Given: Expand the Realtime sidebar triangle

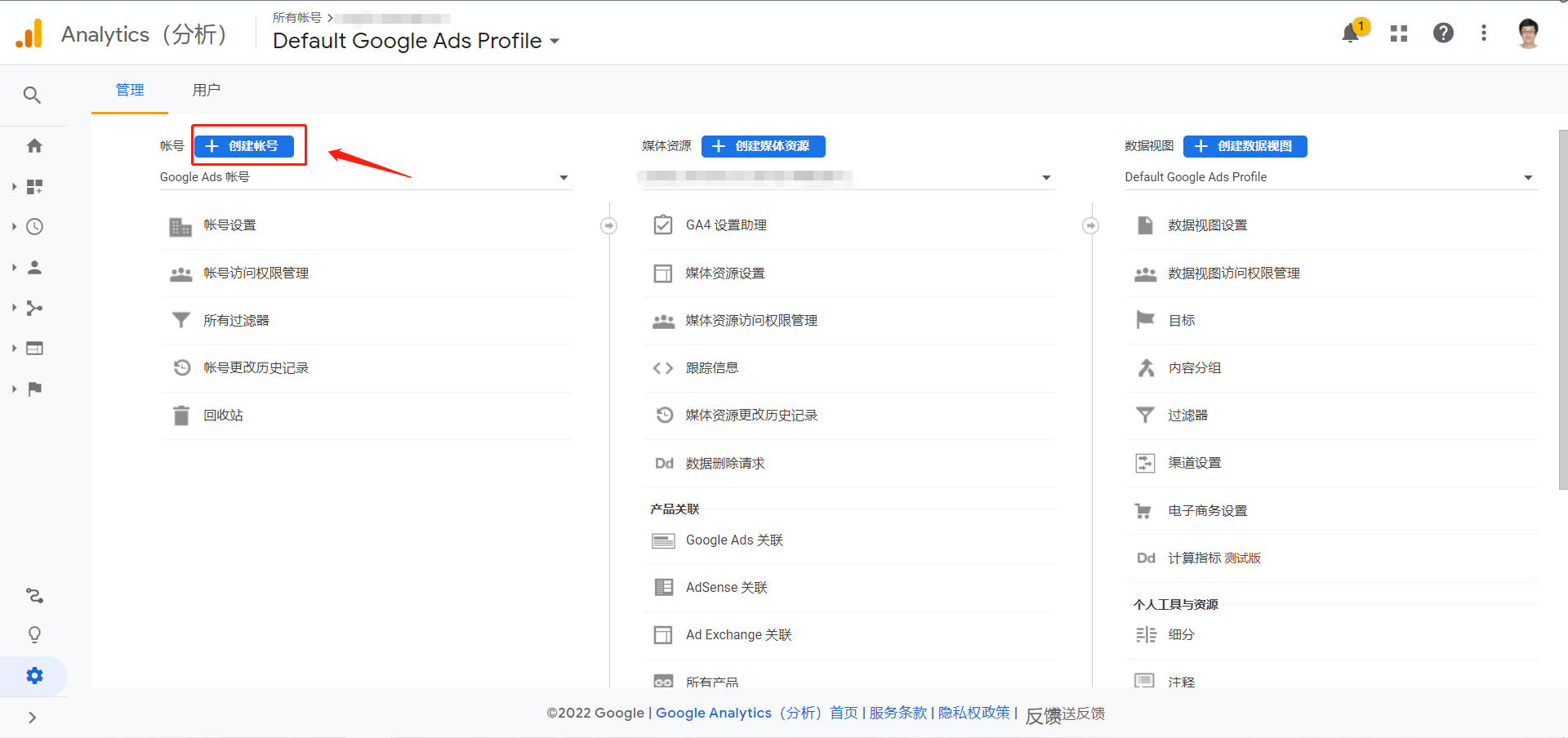Looking at the screenshot, I should 14,227.
